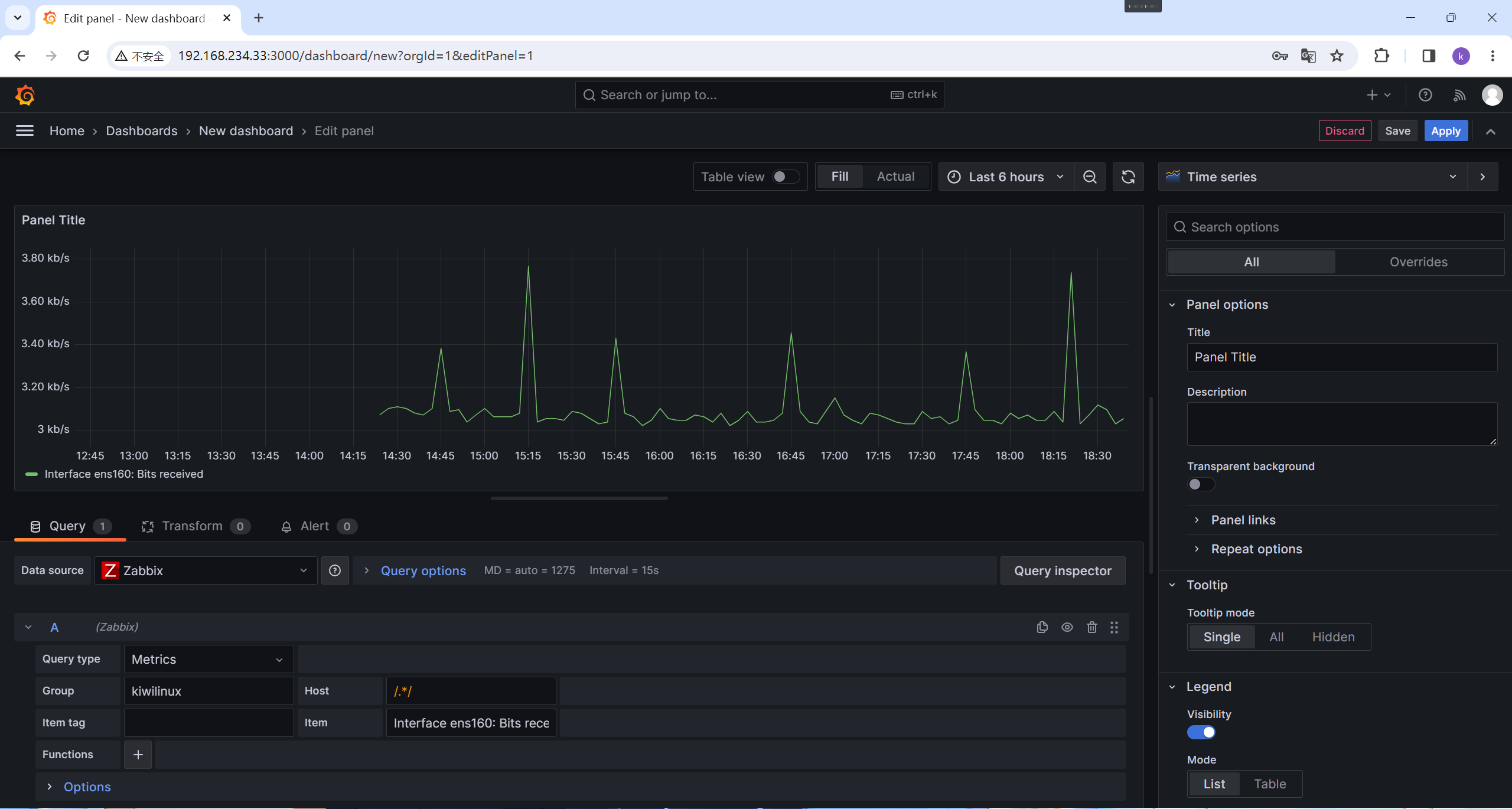Screen dimensions: 1512x809
Task: Delete query A with trash icon
Action: click(x=1092, y=627)
